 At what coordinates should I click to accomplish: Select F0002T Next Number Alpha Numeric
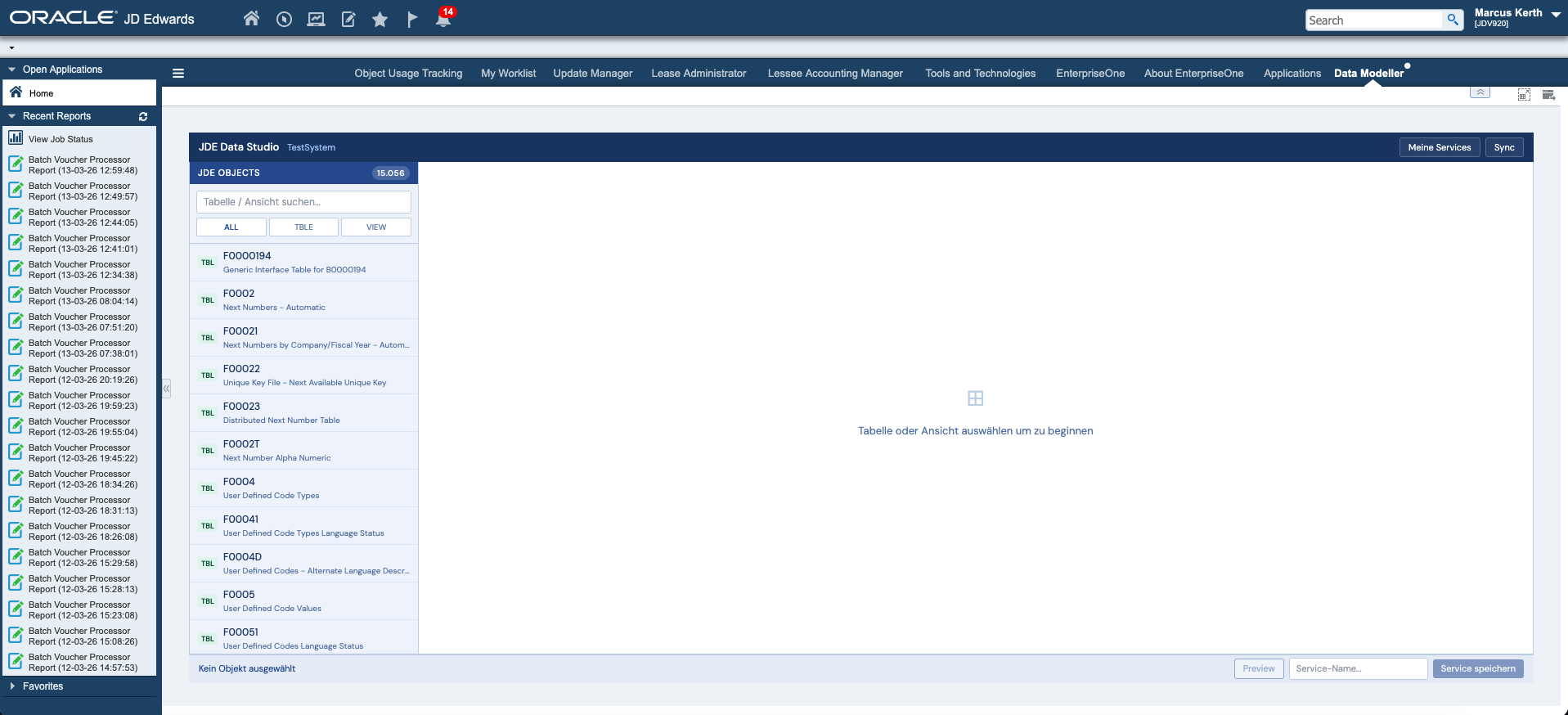click(304, 451)
